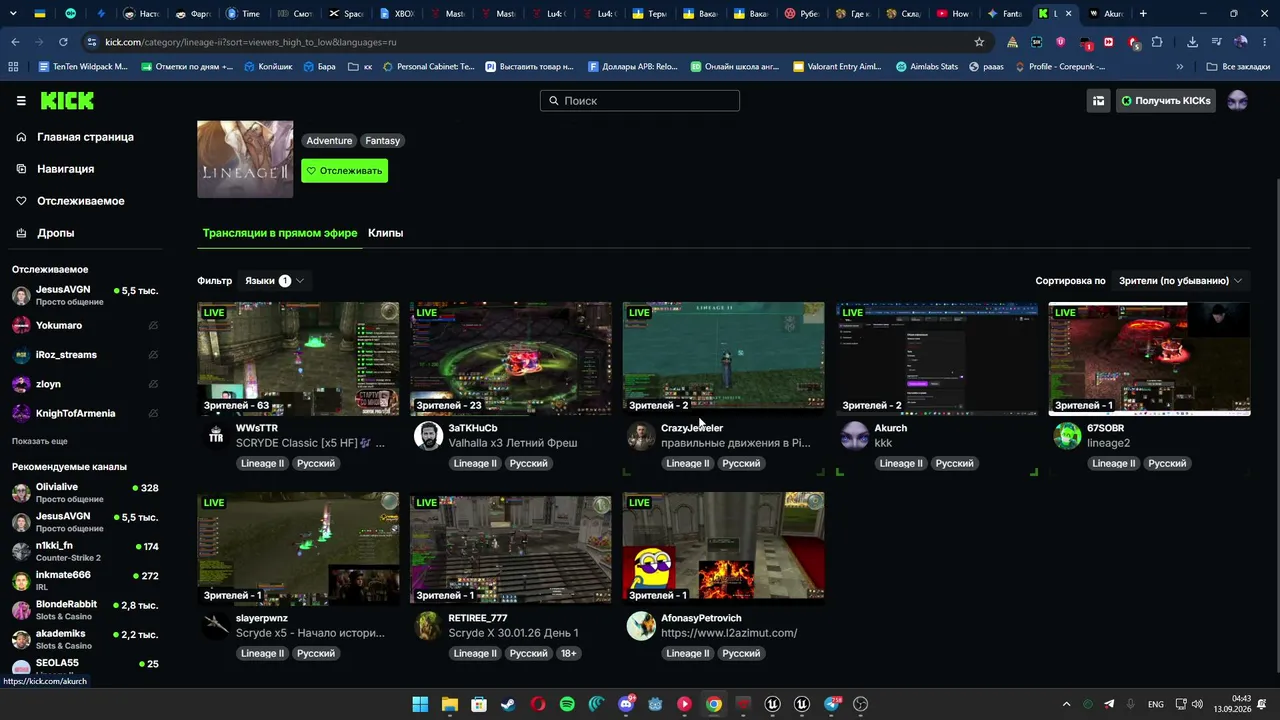1280x720 pixels.
Task: Open the Chrome media controls icon
Action: 1216,42
